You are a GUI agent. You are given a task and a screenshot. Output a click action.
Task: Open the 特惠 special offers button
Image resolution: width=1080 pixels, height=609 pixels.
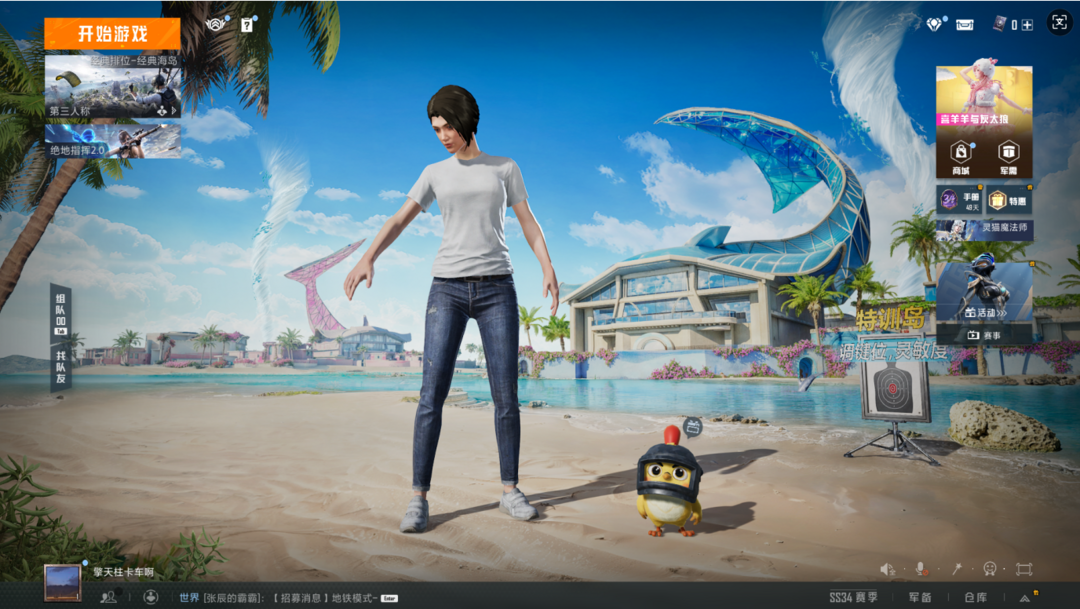1009,200
